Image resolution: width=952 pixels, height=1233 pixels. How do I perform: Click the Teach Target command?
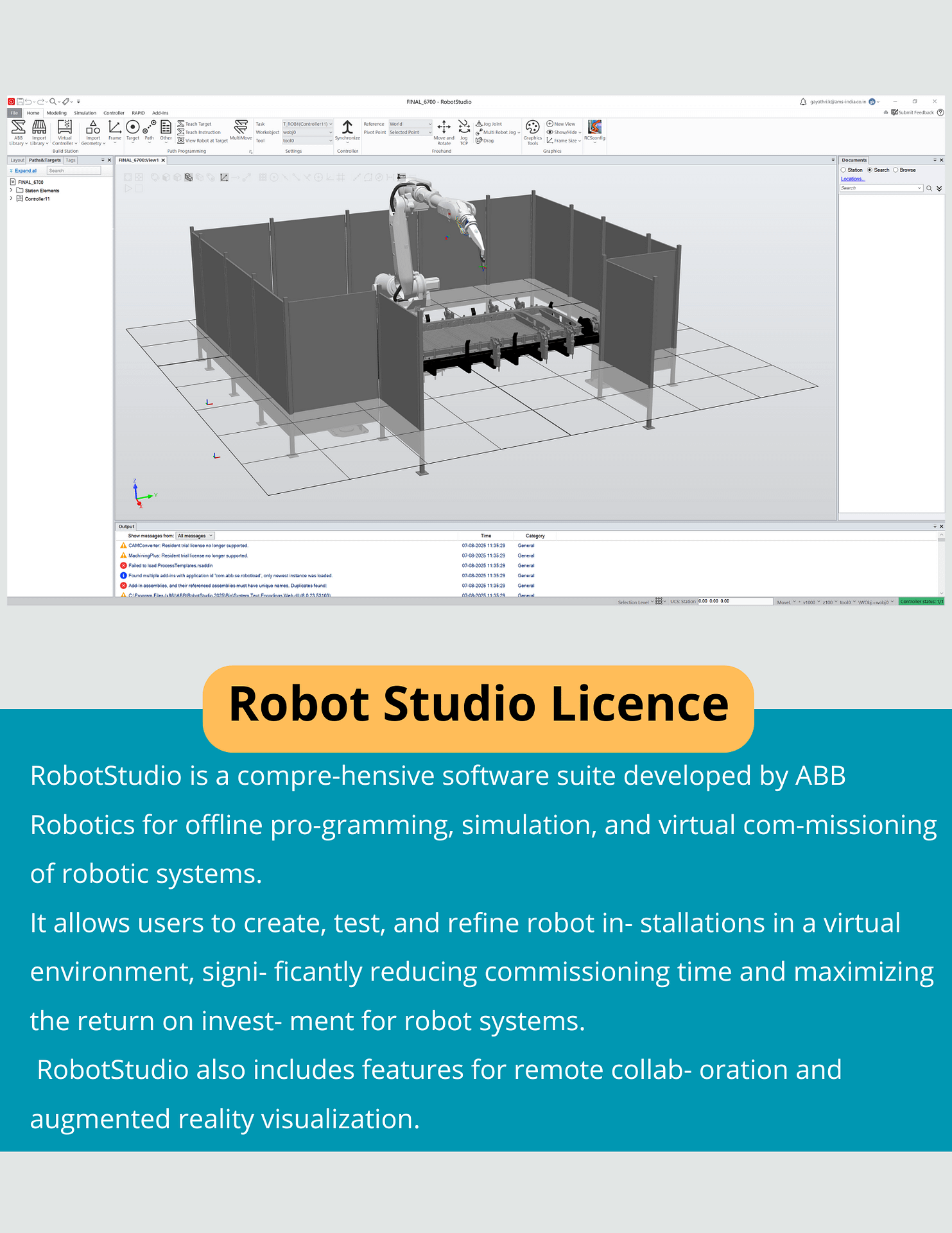click(x=195, y=124)
